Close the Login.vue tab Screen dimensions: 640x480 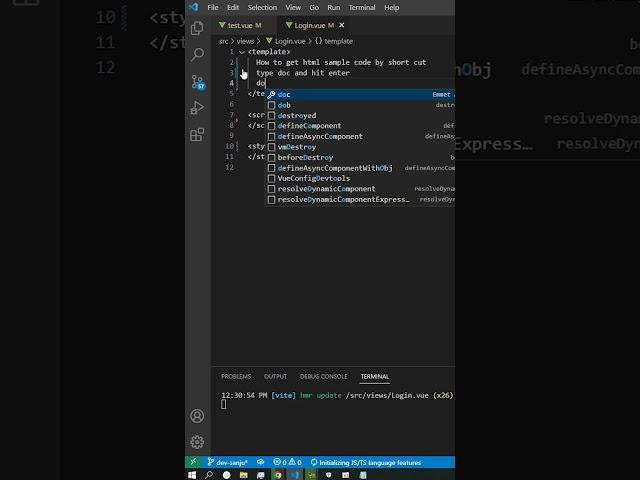[x=342, y=25]
